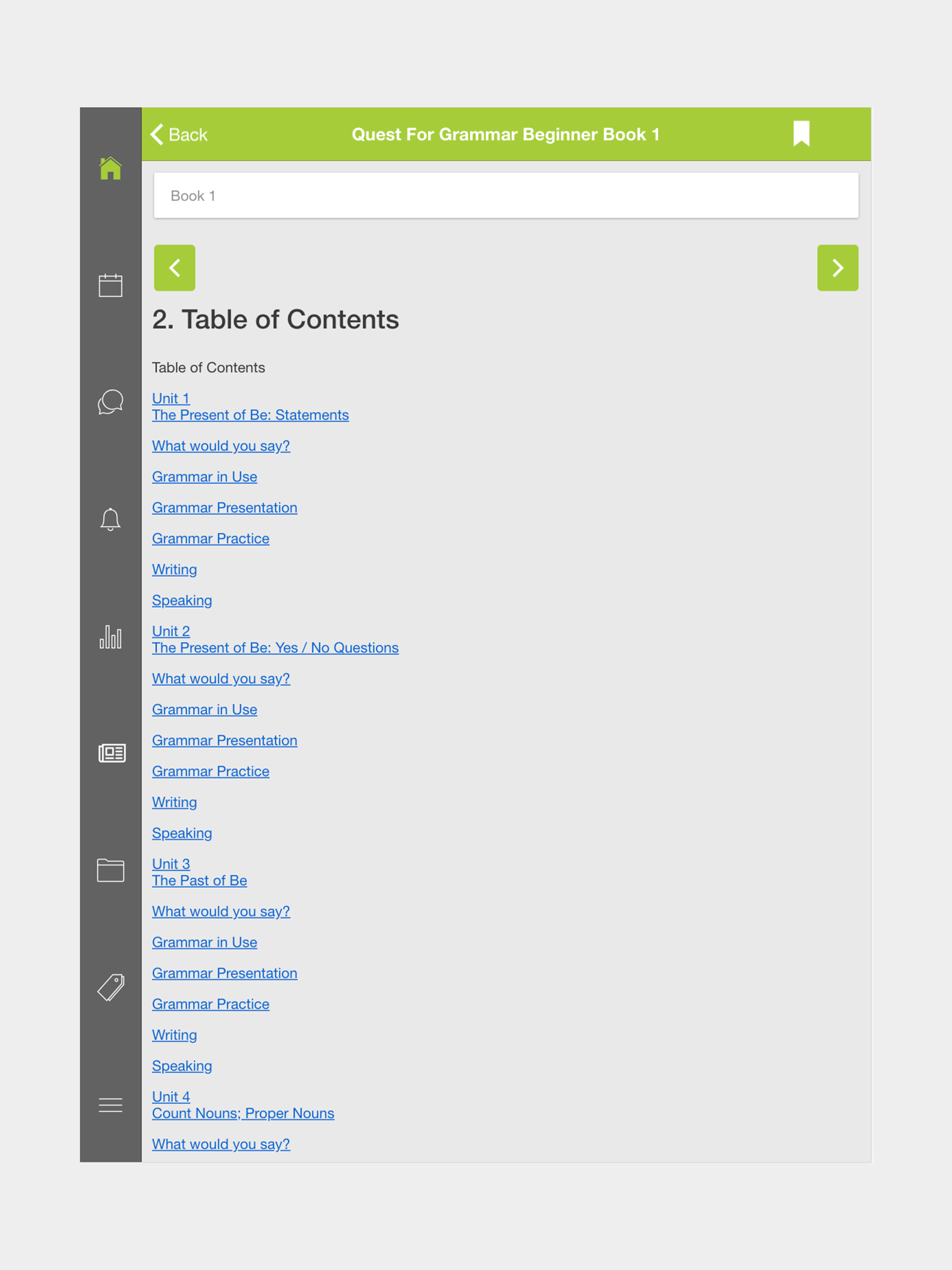Open Unit 2 Grammar in Use link
Image resolution: width=952 pixels, height=1270 pixels.
pyautogui.click(x=205, y=710)
